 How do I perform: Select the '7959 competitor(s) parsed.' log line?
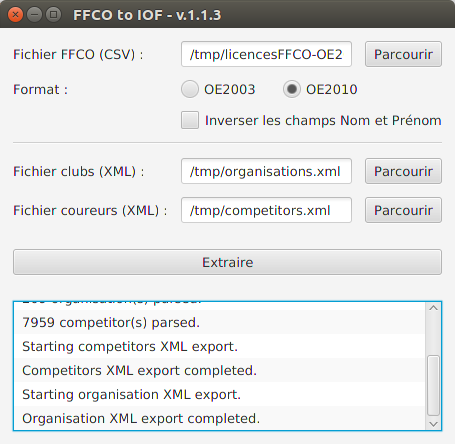[219, 322]
